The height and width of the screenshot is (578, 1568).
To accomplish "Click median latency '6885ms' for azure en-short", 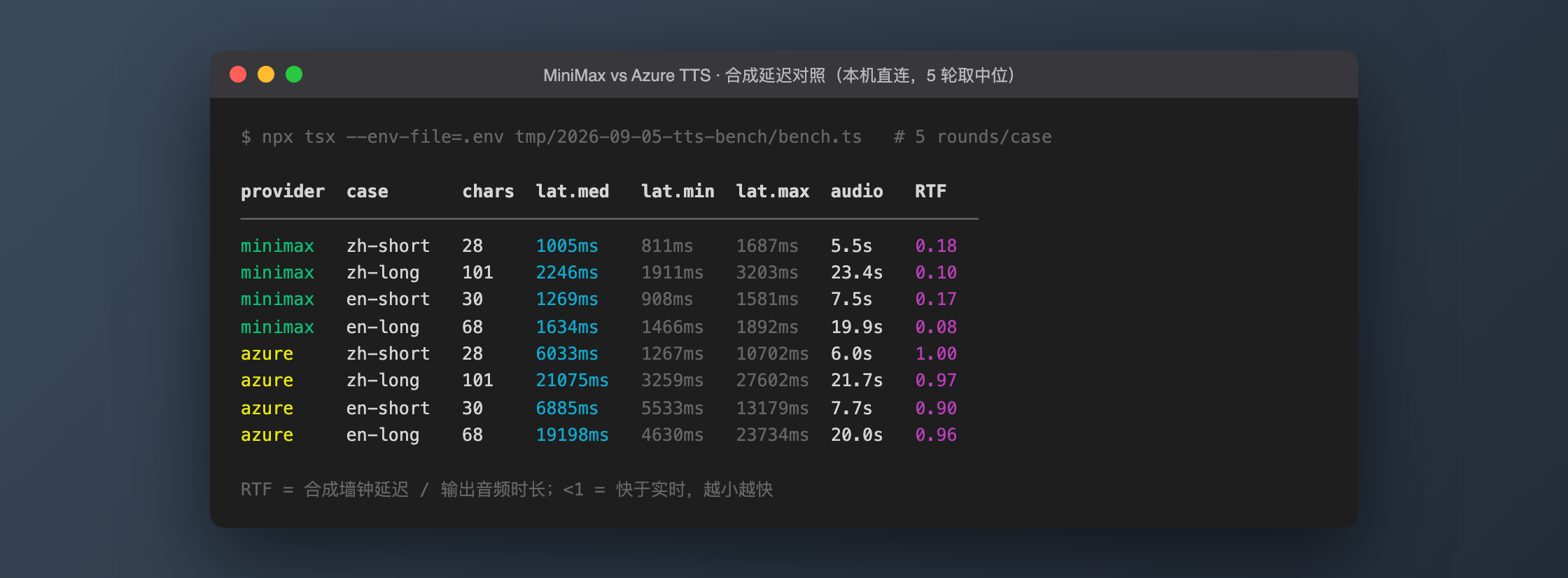I will coord(567,408).
